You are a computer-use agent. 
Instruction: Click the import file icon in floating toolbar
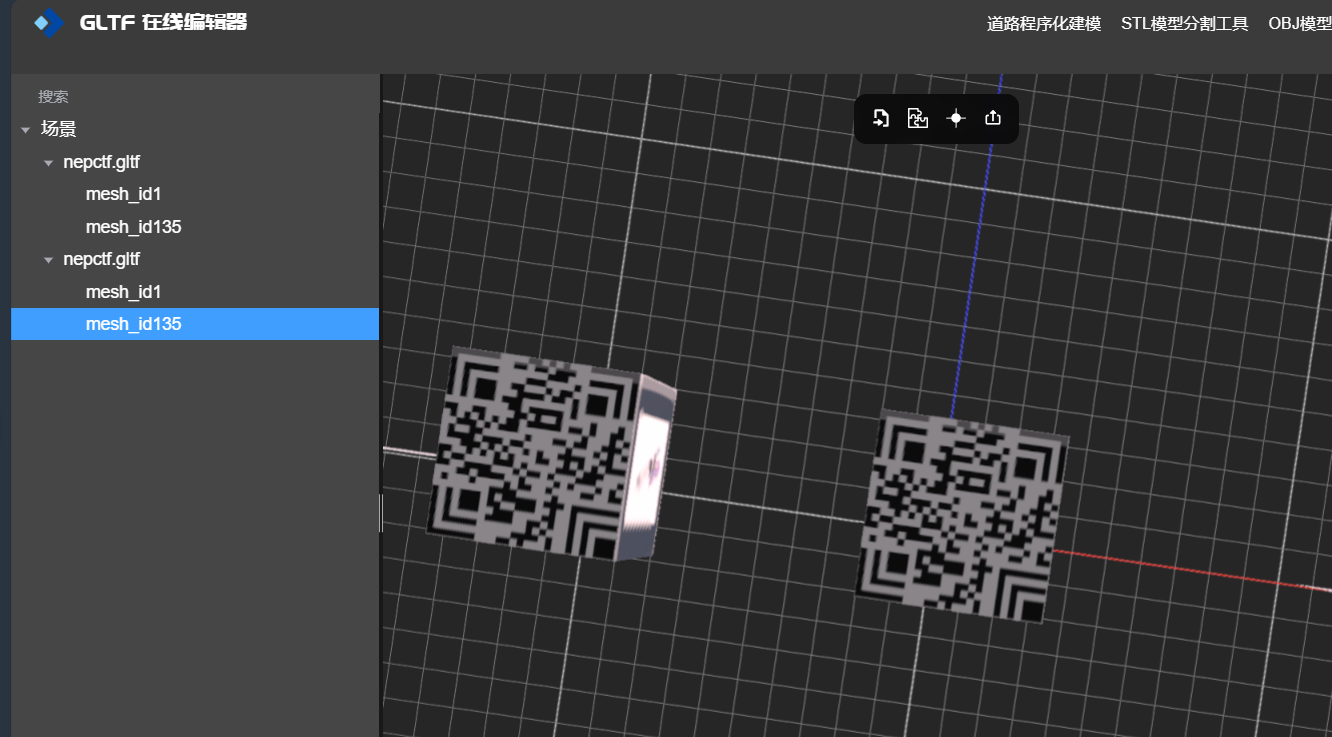coord(881,118)
